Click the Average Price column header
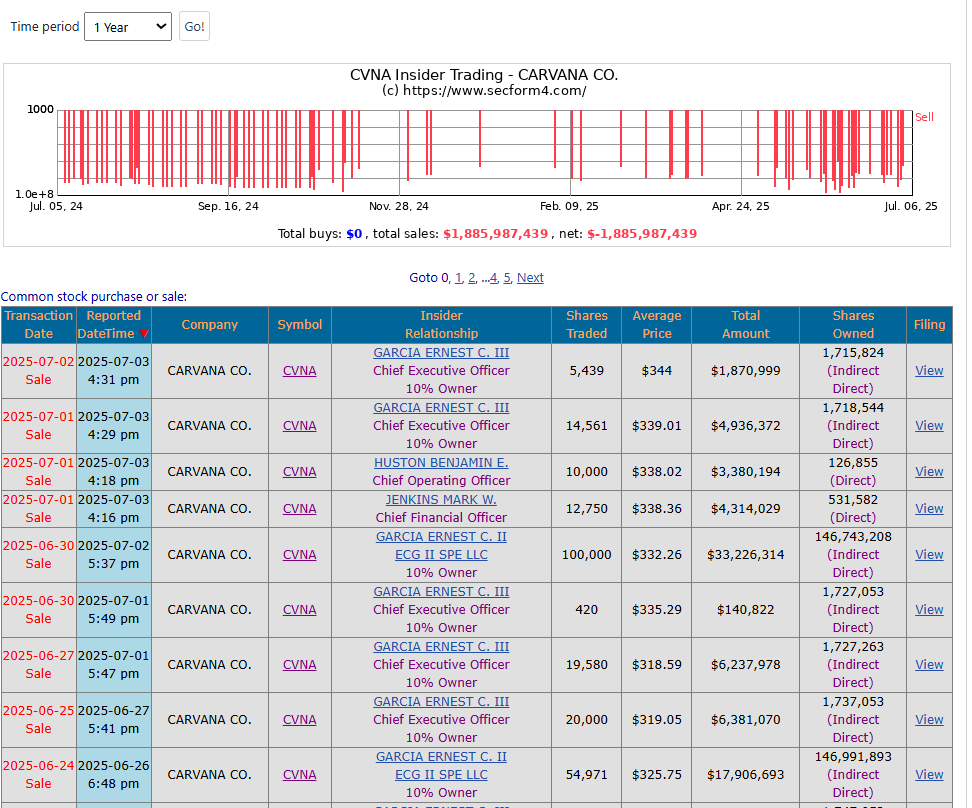This screenshot has height=808, width=972. tap(656, 324)
